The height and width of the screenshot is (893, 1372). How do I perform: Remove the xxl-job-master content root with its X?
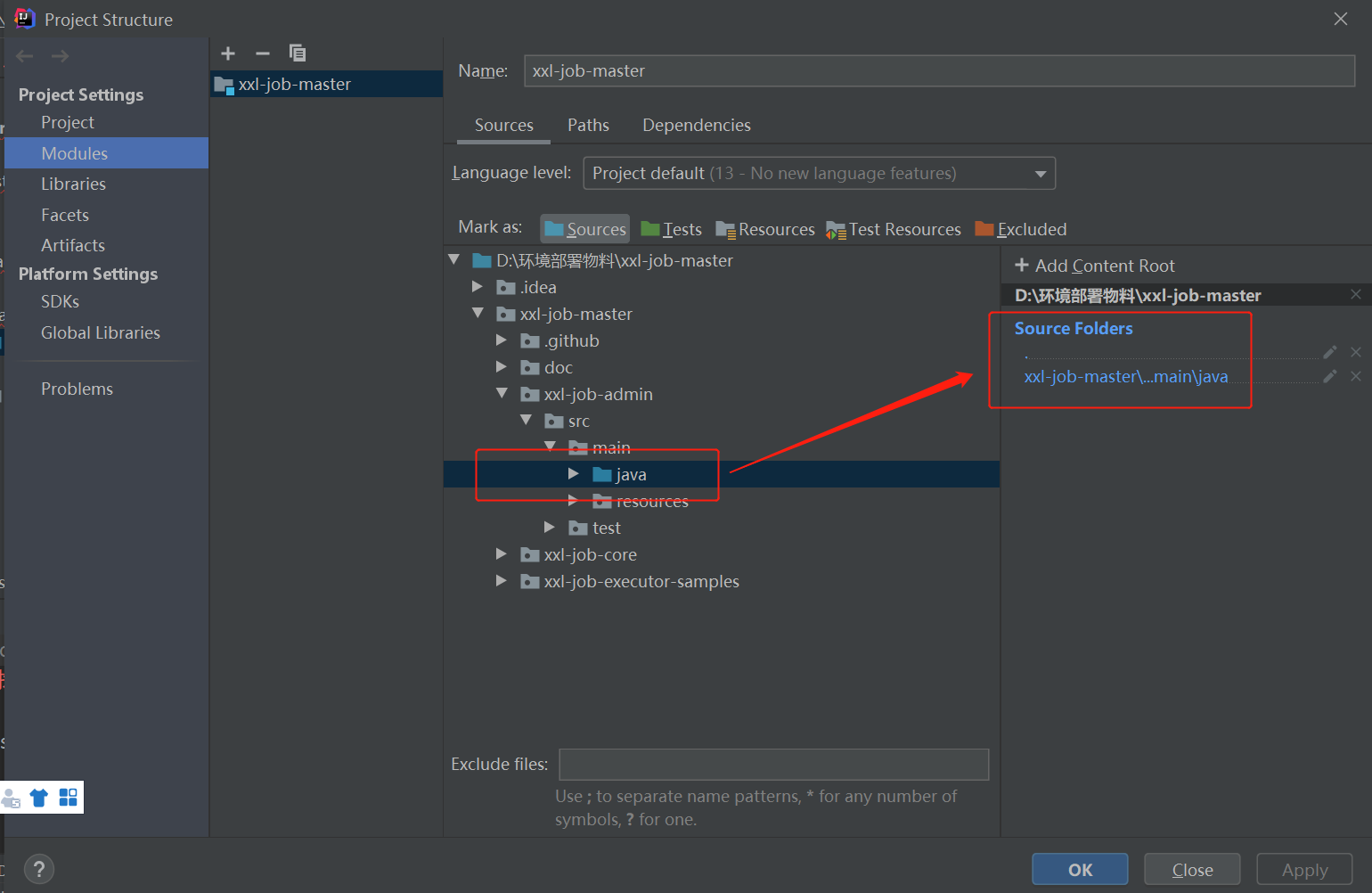tap(1356, 294)
